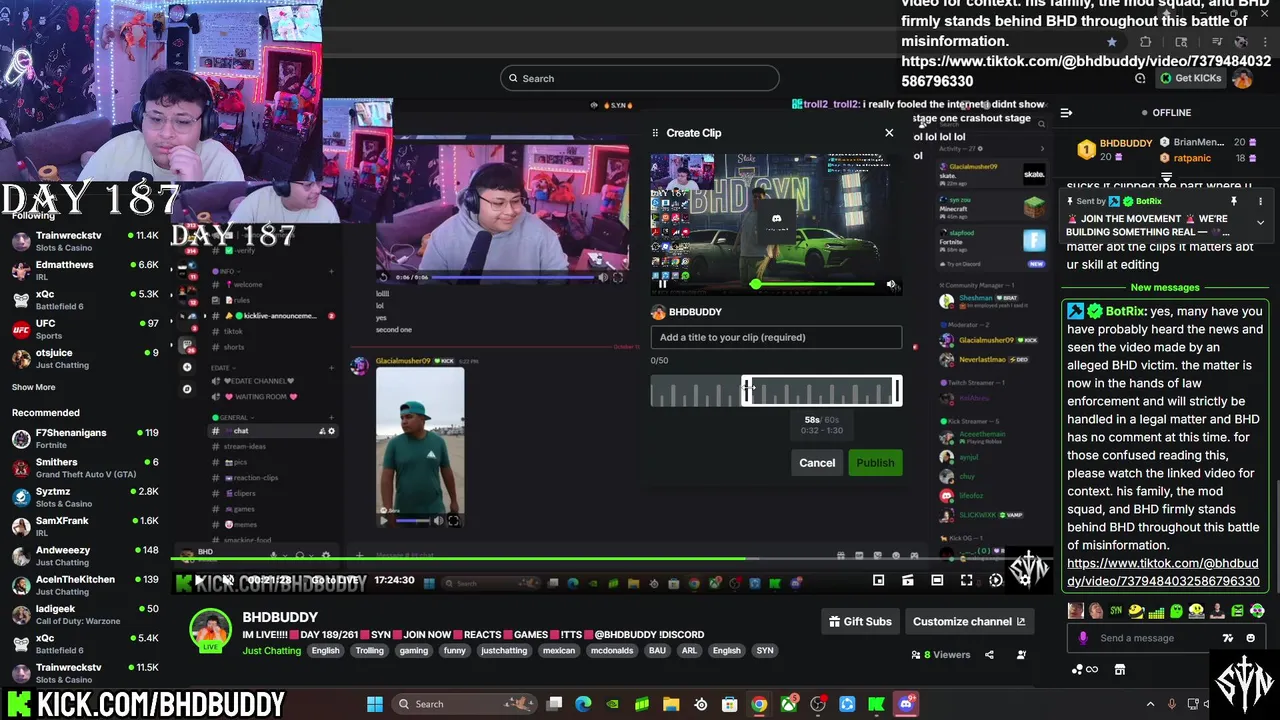Mute the clip preview volume icon
The width and height of the screenshot is (1280, 720).
891,284
